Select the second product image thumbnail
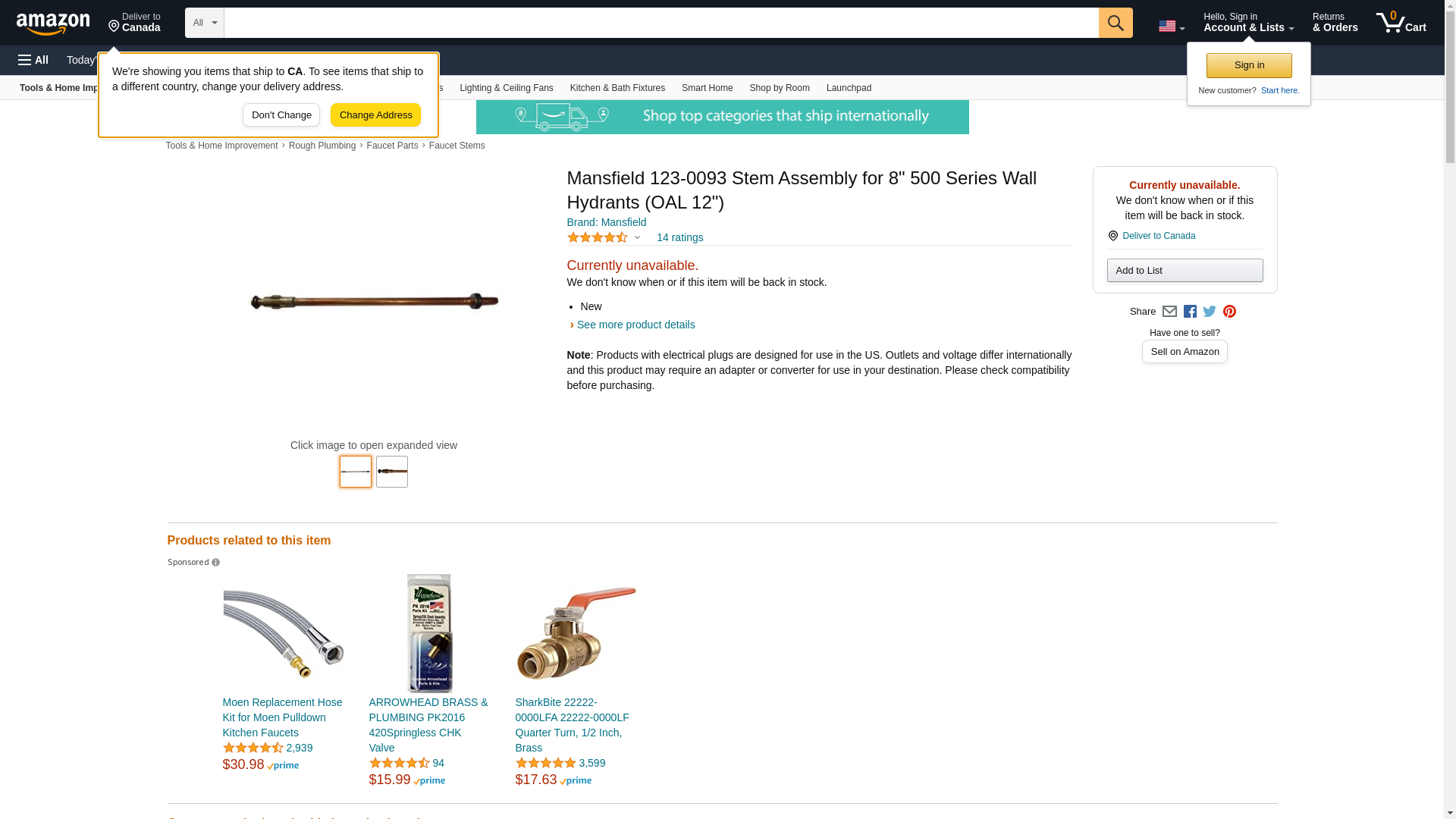The width and height of the screenshot is (1456, 819). tap(391, 472)
